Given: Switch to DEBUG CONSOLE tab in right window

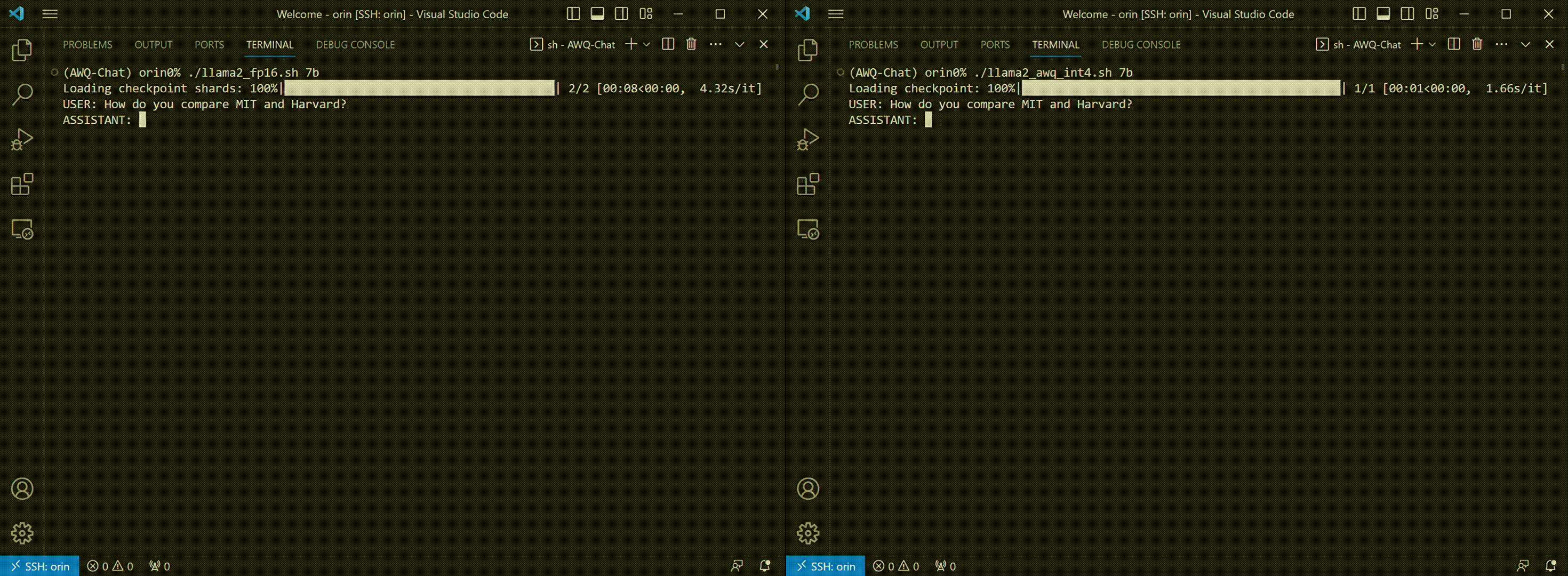Looking at the screenshot, I should click(x=1141, y=44).
